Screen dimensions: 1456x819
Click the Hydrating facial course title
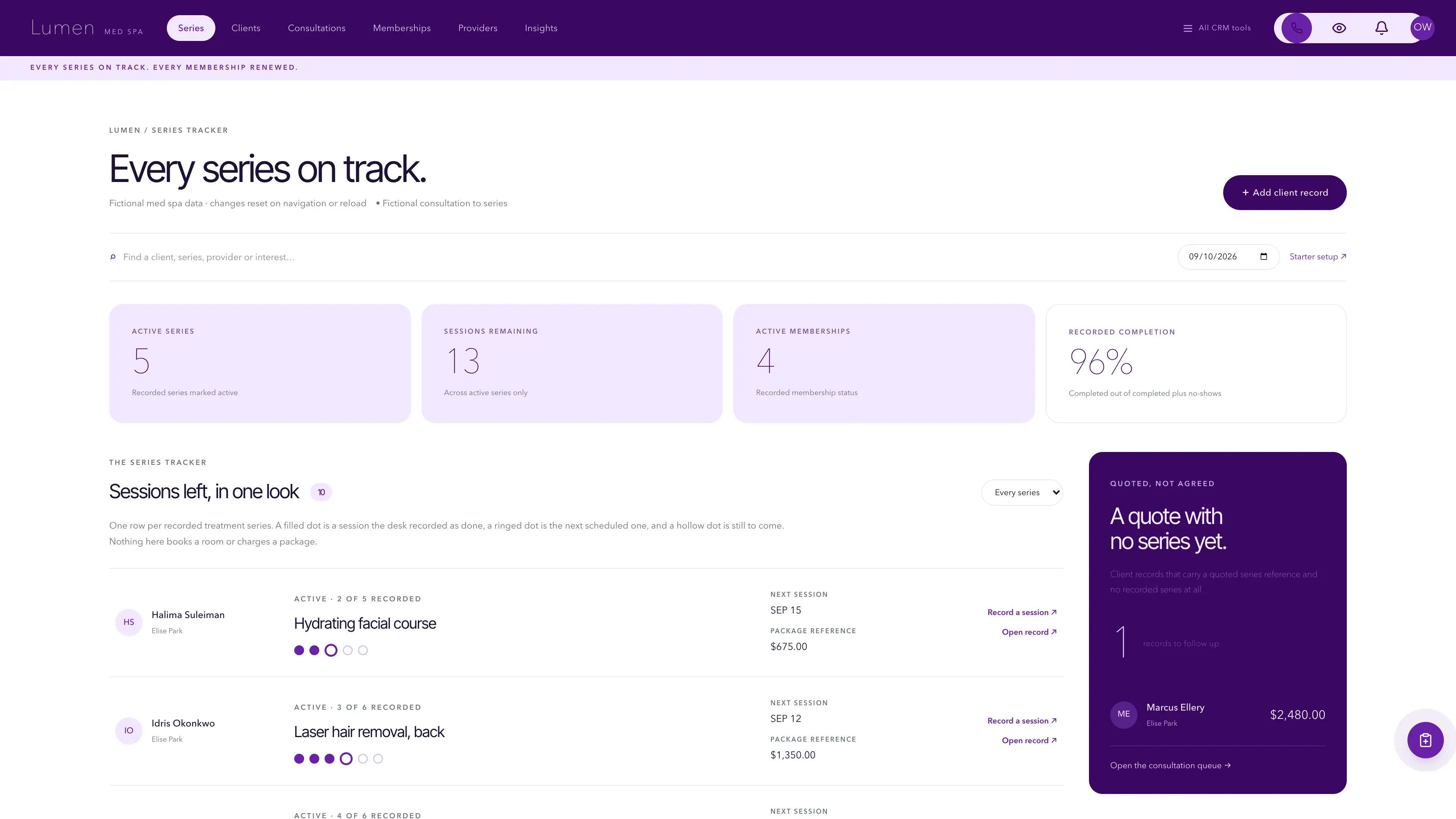click(365, 623)
